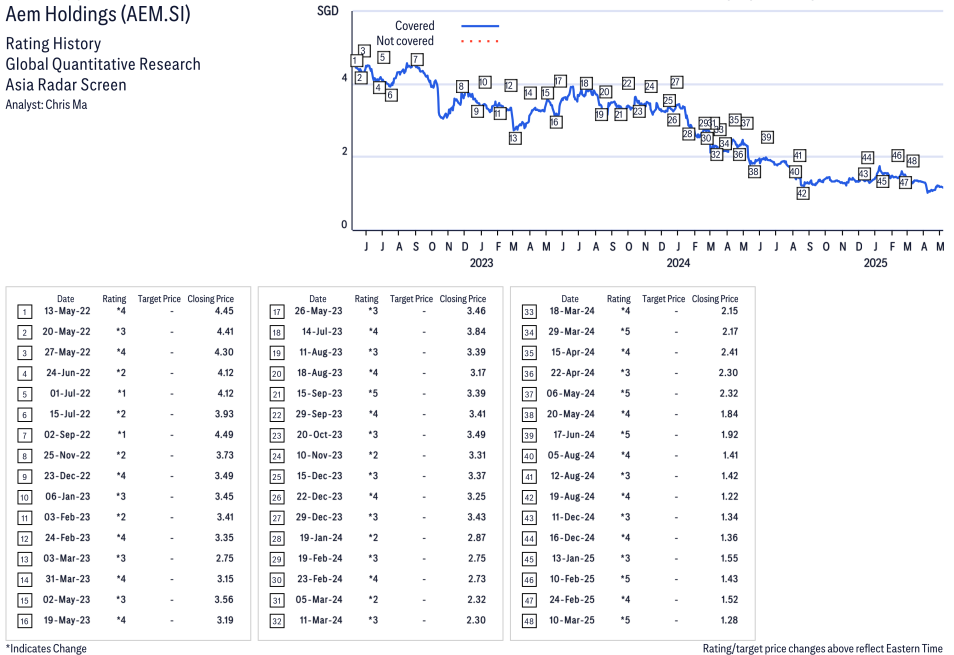Click the '2024' year label on x-axis

(x=678, y=263)
